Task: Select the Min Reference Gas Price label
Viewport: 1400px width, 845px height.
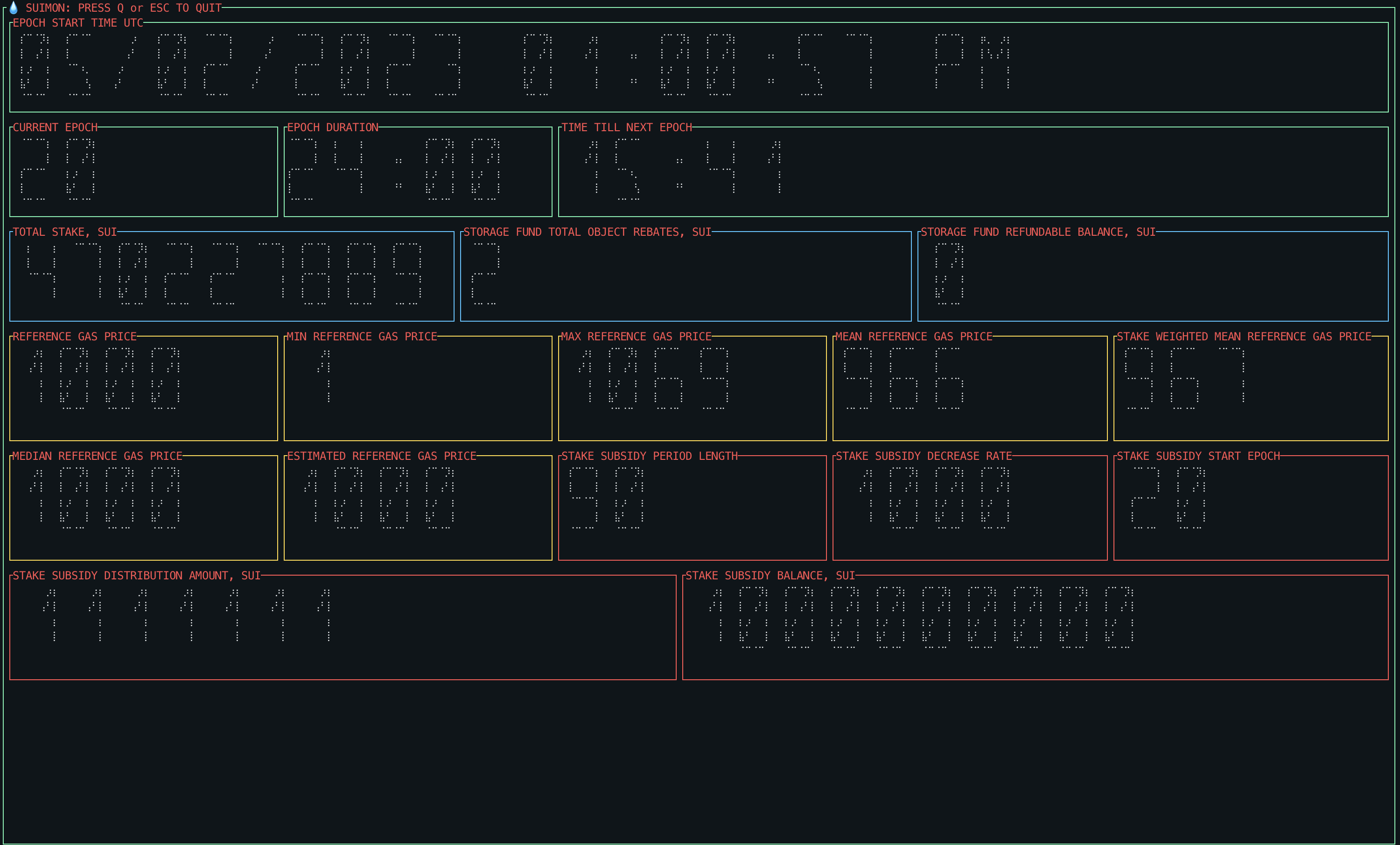Action: pyautogui.click(x=361, y=337)
